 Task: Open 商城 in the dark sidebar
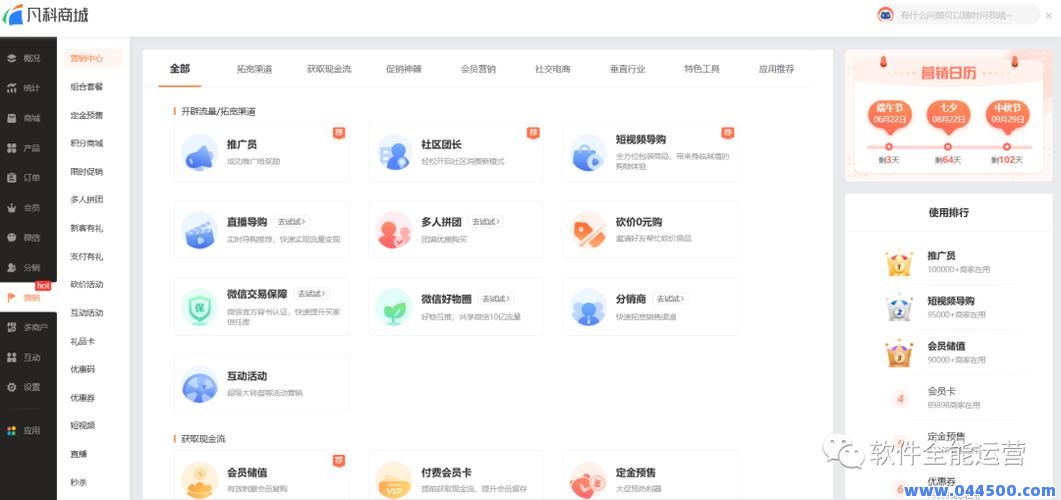24,118
